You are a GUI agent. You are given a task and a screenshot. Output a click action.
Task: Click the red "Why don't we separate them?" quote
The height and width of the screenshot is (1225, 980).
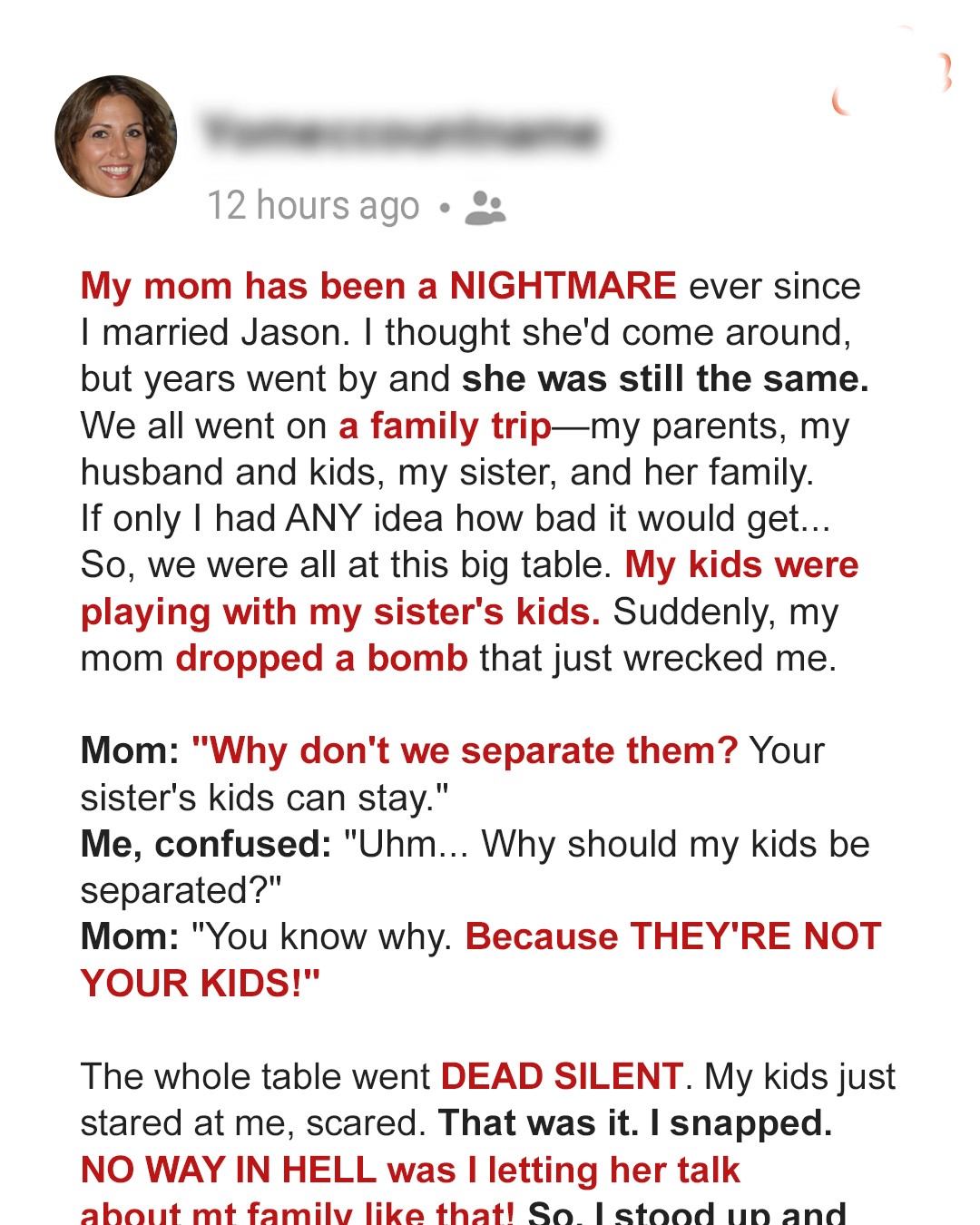coord(465,751)
